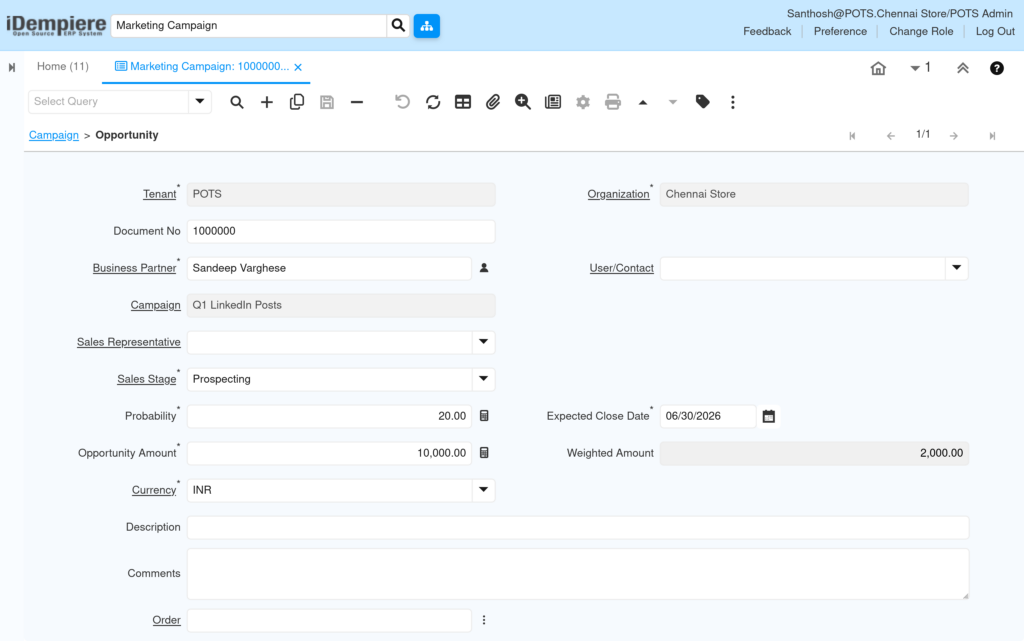Toggle the grid view icon
Image resolution: width=1024 pixels, height=641 pixels.
click(x=463, y=102)
